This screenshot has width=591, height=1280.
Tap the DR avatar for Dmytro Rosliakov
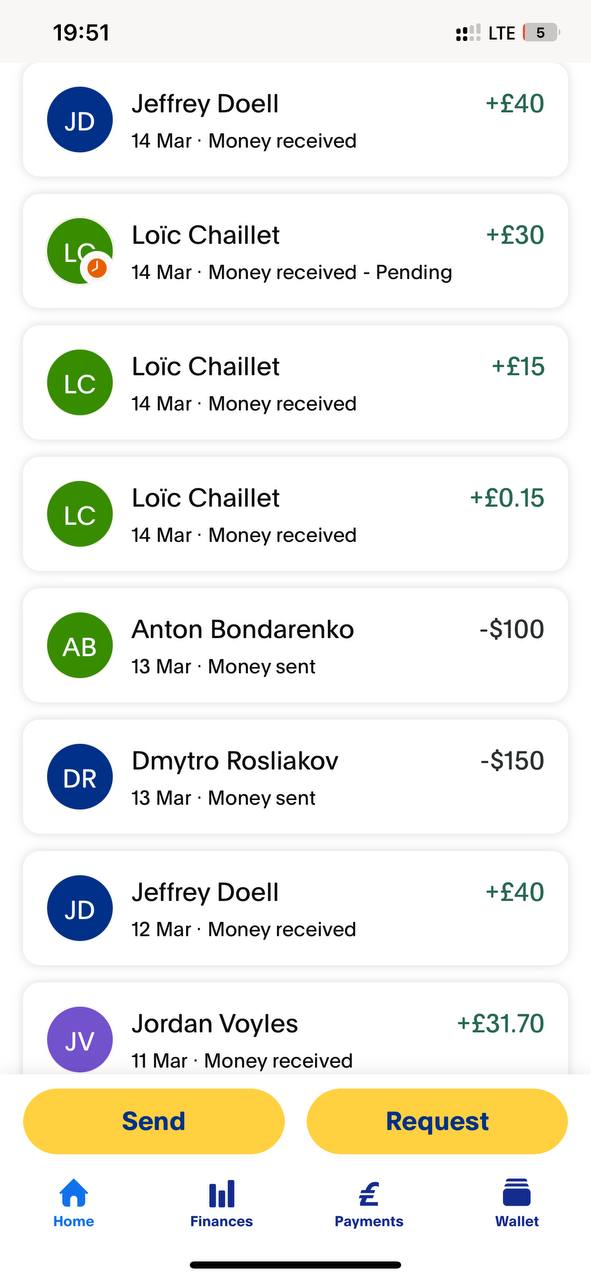click(80, 777)
